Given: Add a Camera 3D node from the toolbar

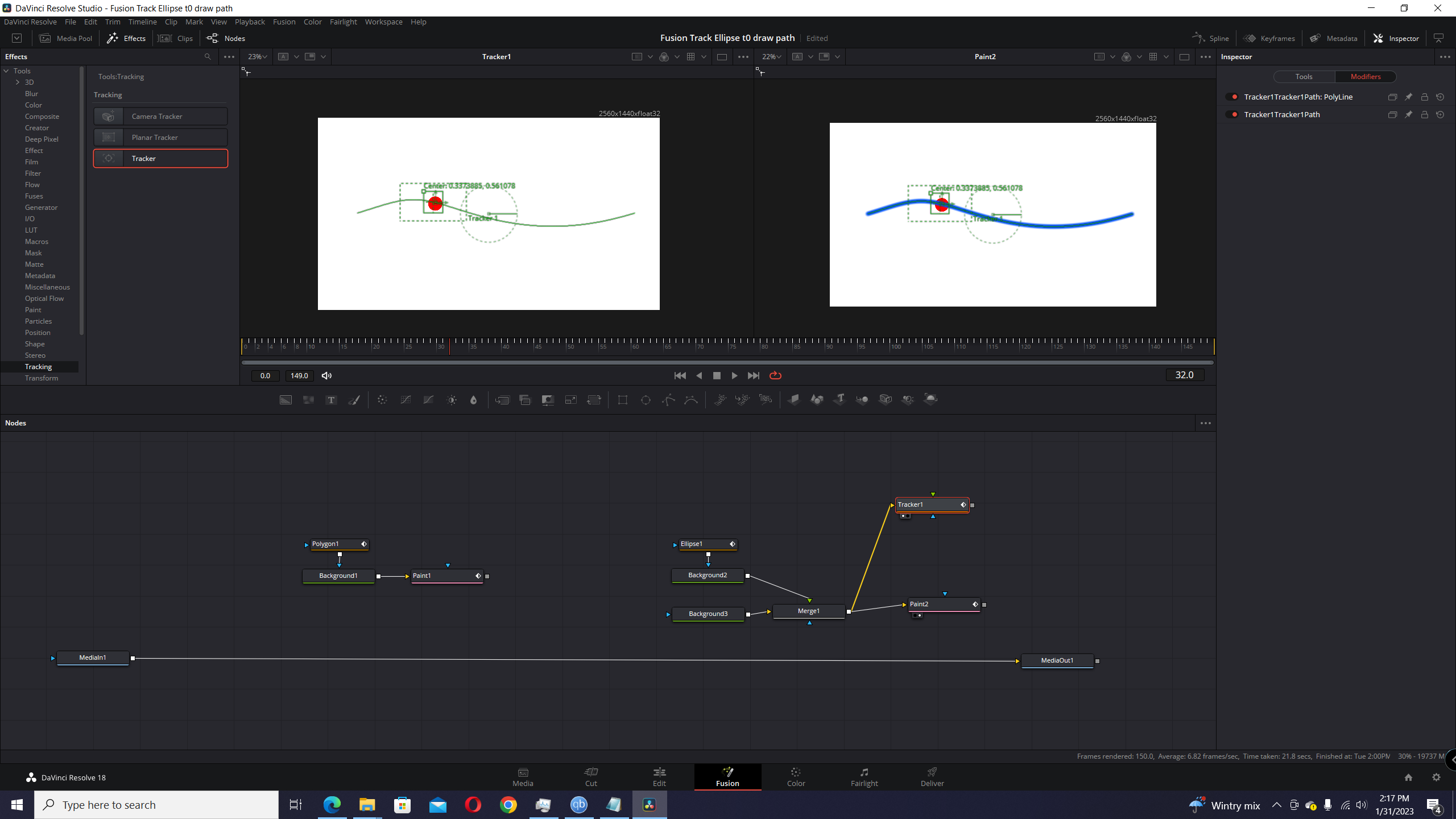Looking at the screenshot, I should (x=885, y=400).
